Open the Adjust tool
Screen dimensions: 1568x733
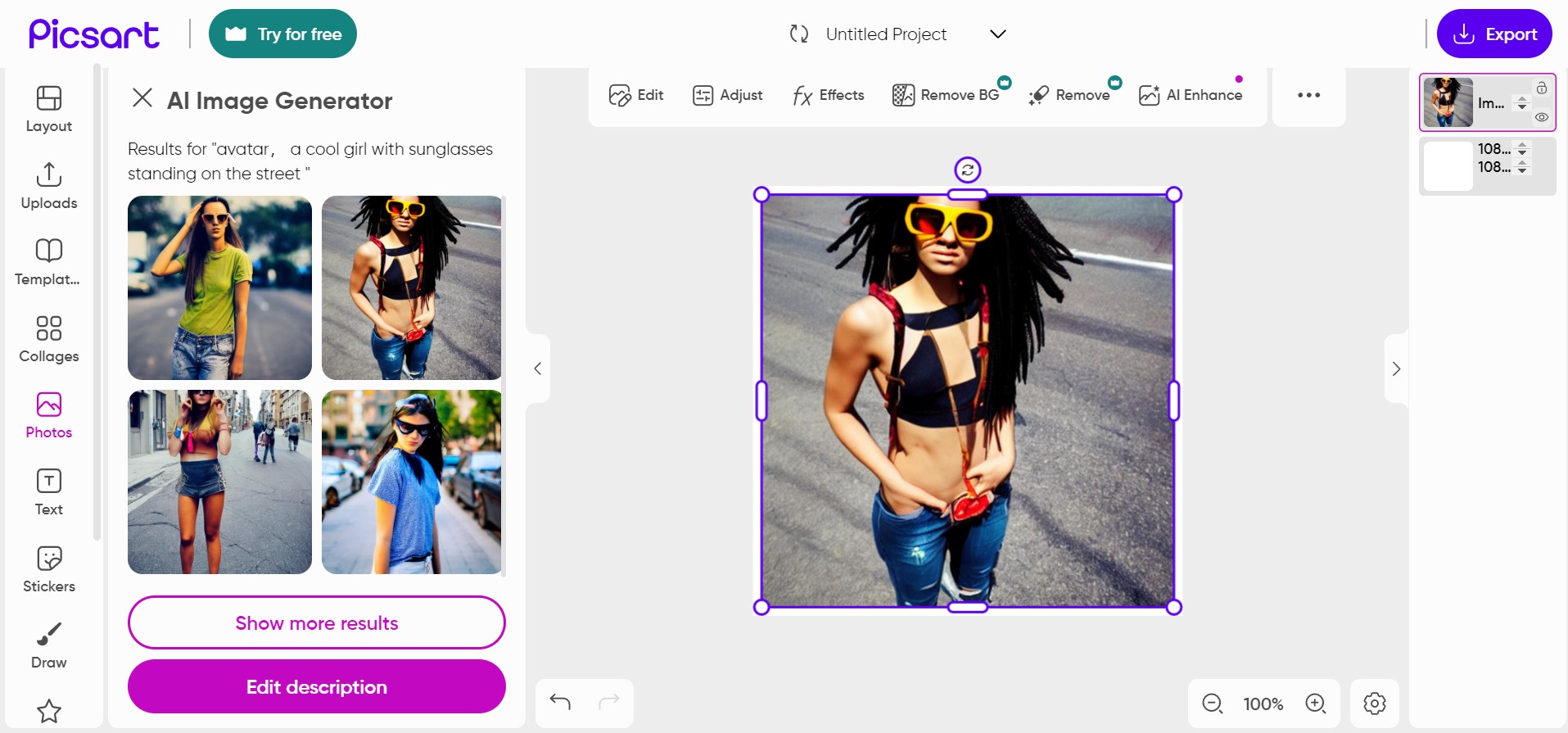point(727,95)
